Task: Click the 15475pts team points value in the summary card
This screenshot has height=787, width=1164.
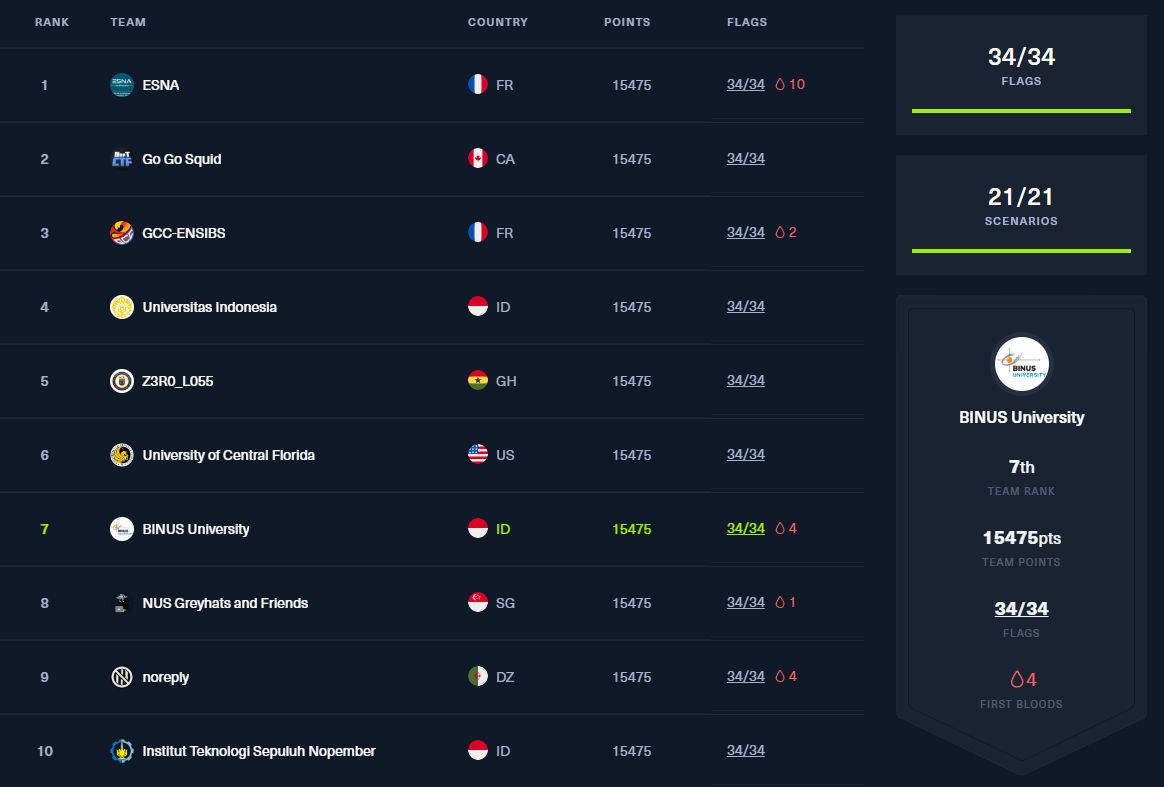Action: click(1021, 538)
